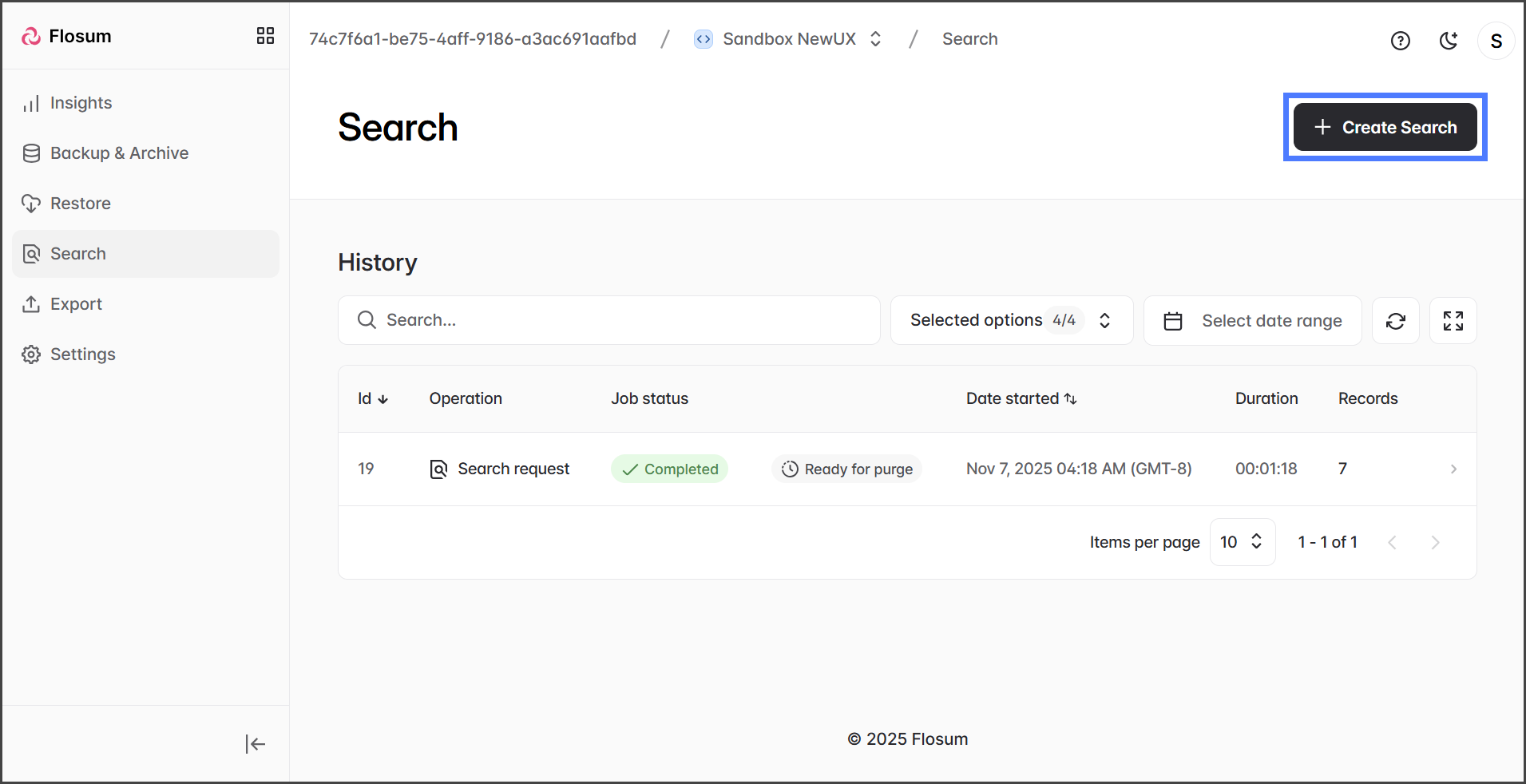Refresh the history table
1526x784 pixels.
coord(1395,321)
